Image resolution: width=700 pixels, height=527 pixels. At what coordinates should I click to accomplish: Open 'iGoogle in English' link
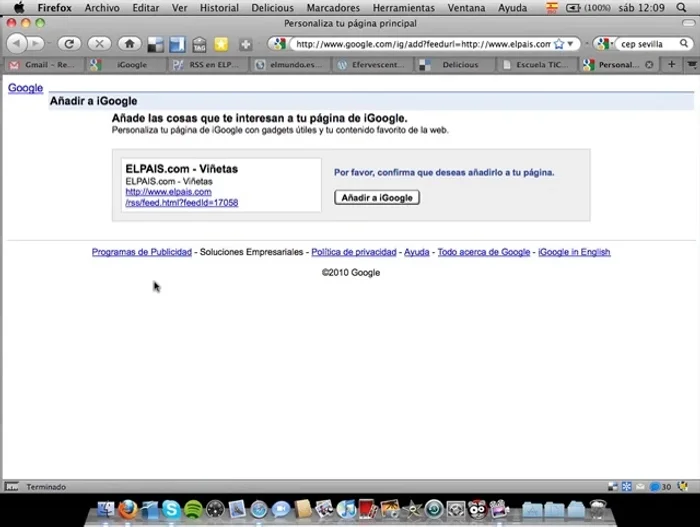click(x=574, y=252)
